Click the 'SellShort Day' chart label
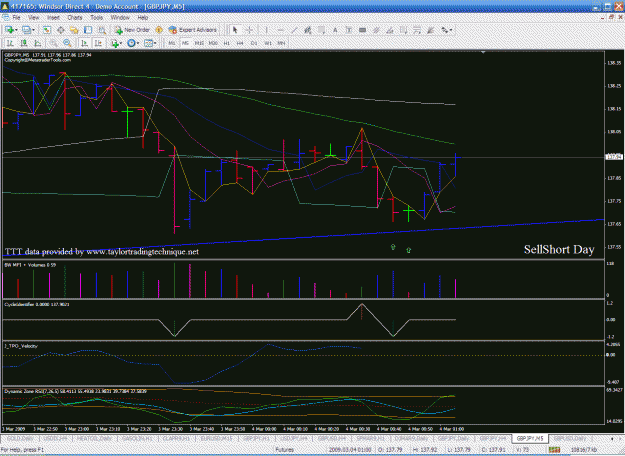The height and width of the screenshot is (456, 625). (x=559, y=250)
